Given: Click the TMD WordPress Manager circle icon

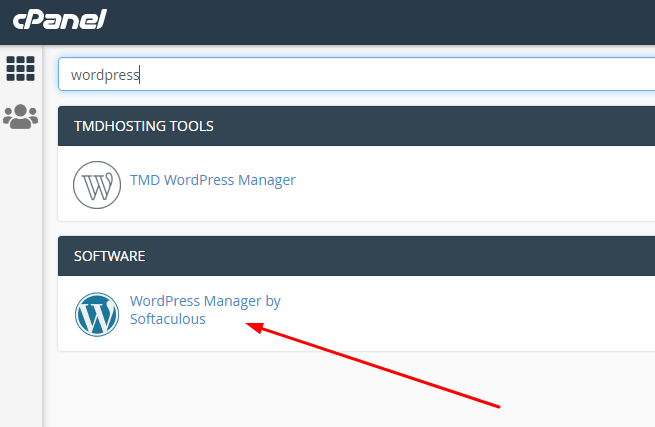Looking at the screenshot, I should coord(97,184).
